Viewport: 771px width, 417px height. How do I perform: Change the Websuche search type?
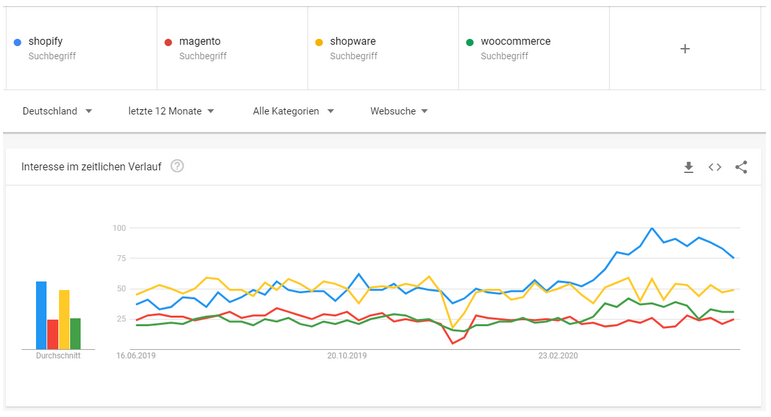coord(399,111)
